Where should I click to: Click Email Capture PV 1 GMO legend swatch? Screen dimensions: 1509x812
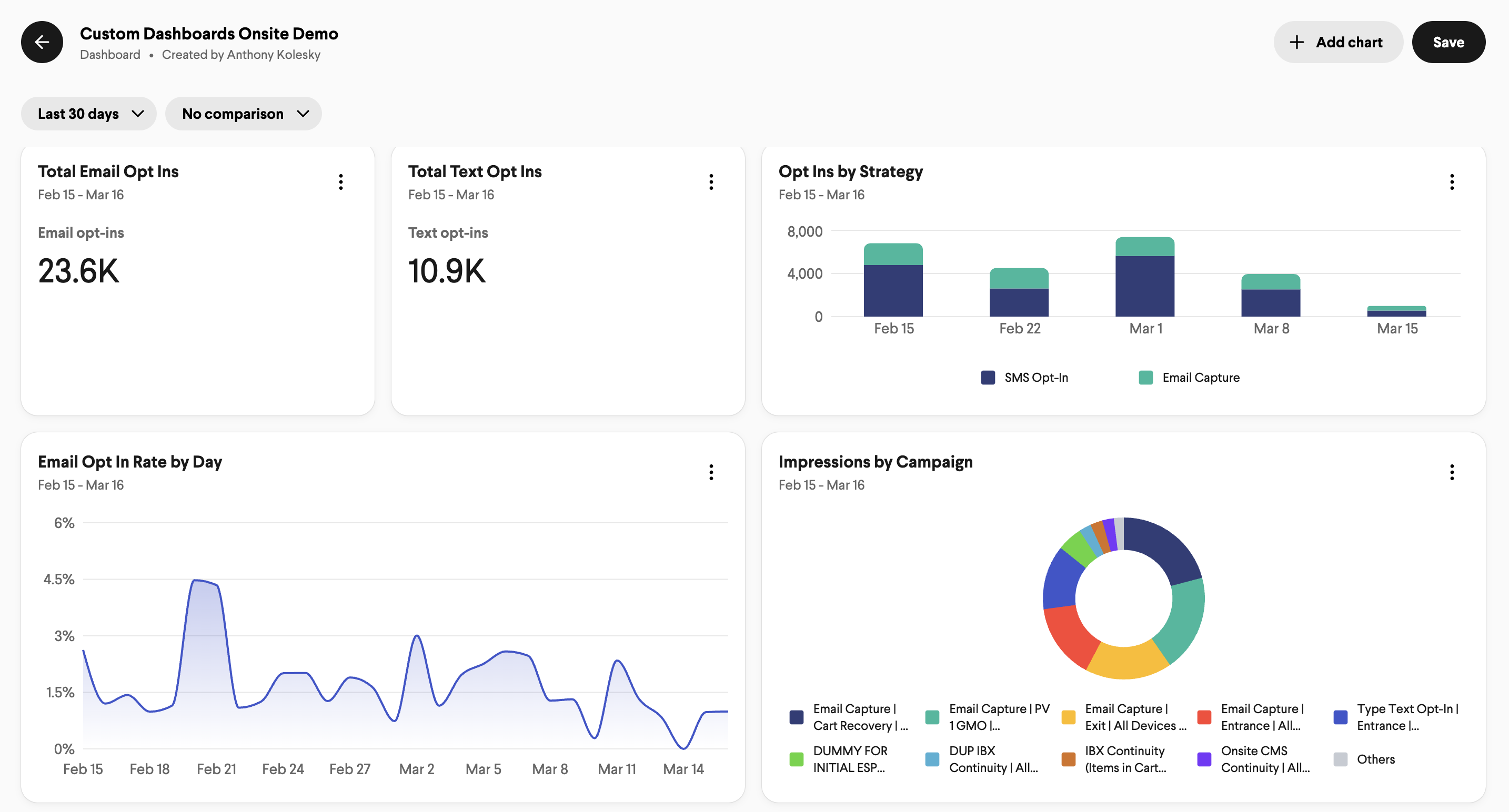pyautogui.click(x=932, y=717)
